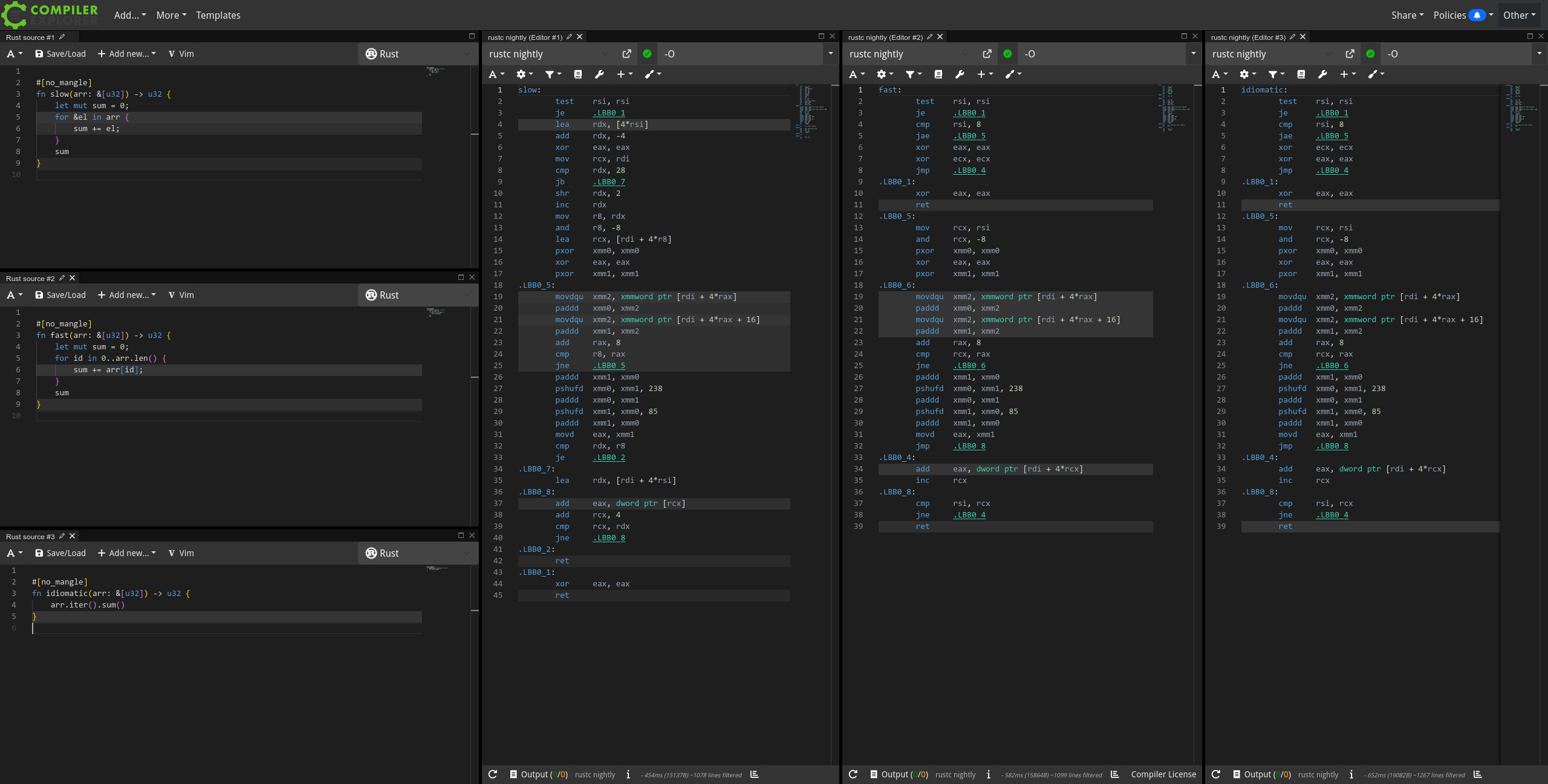This screenshot has width=1548, height=784.
Task: Open the wrench tools menu in Editor #3 pane
Action: tap(1322, 74)
